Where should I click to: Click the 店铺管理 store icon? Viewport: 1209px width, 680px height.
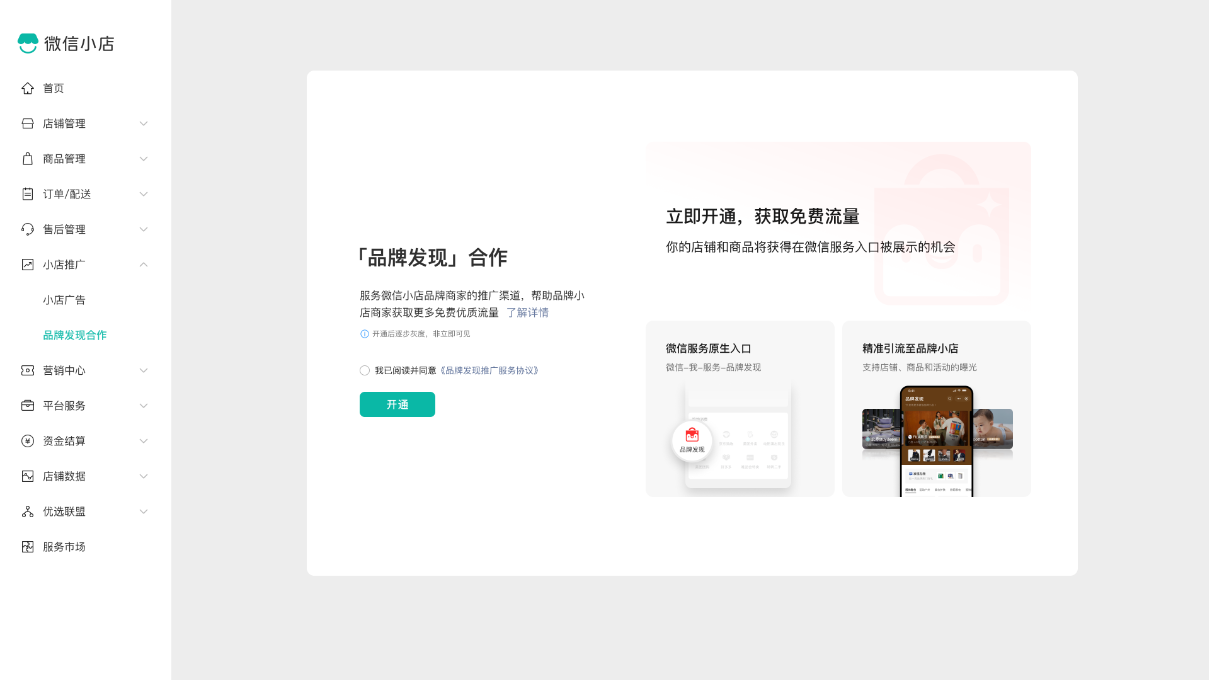pyautogui.click(x=28, y=124)
